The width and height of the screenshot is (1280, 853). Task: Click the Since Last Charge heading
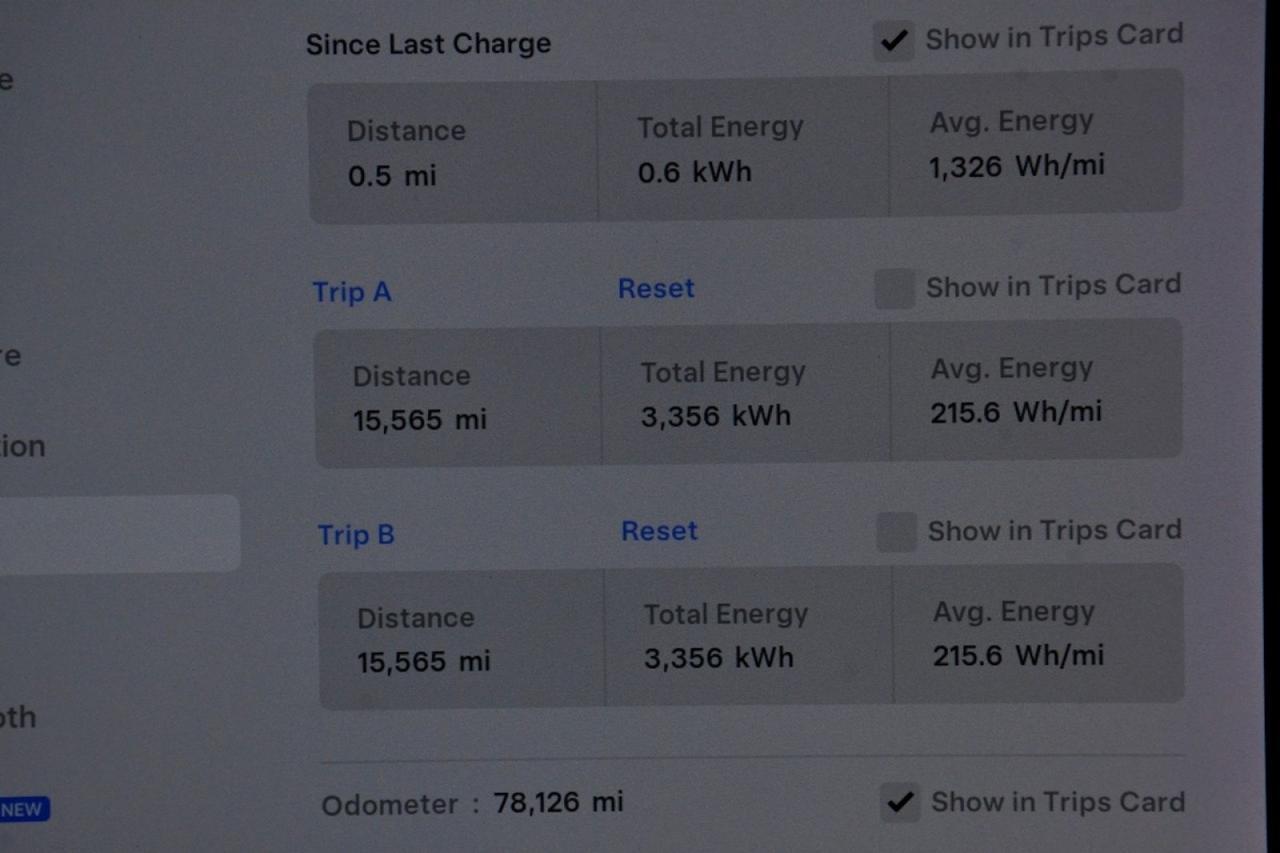pos(428,43)
